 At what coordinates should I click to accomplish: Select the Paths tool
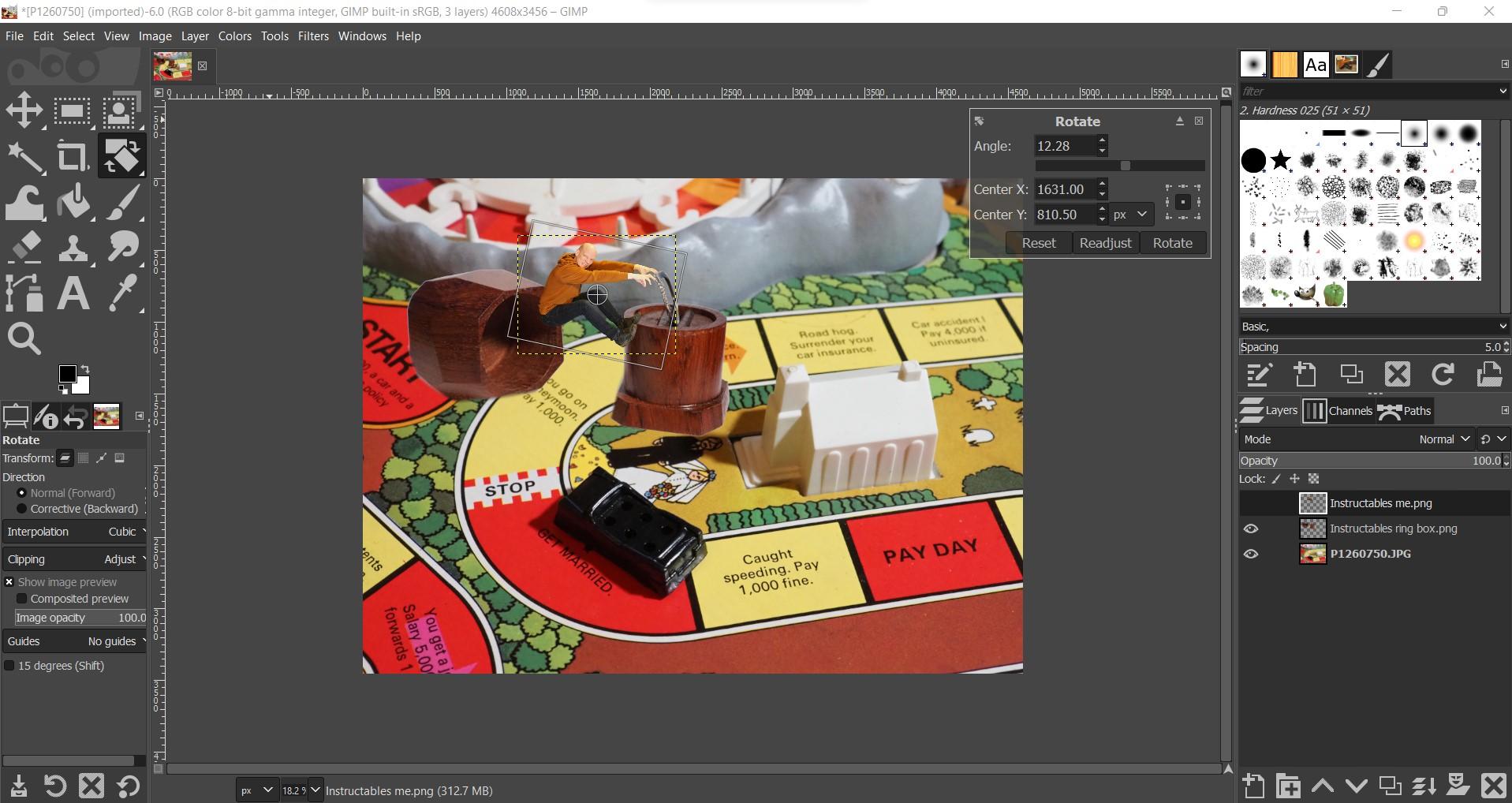pos(24,293)
